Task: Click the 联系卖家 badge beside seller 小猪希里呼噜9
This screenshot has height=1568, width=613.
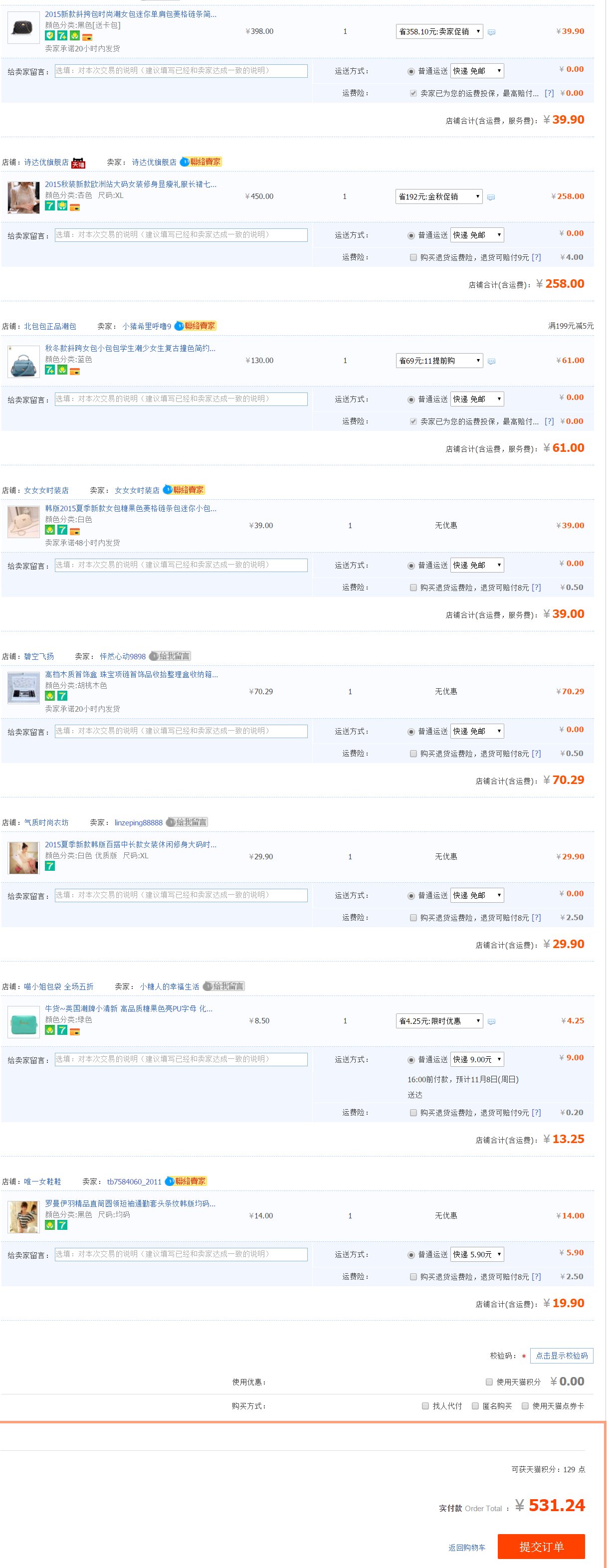Action: click(196, 326)
